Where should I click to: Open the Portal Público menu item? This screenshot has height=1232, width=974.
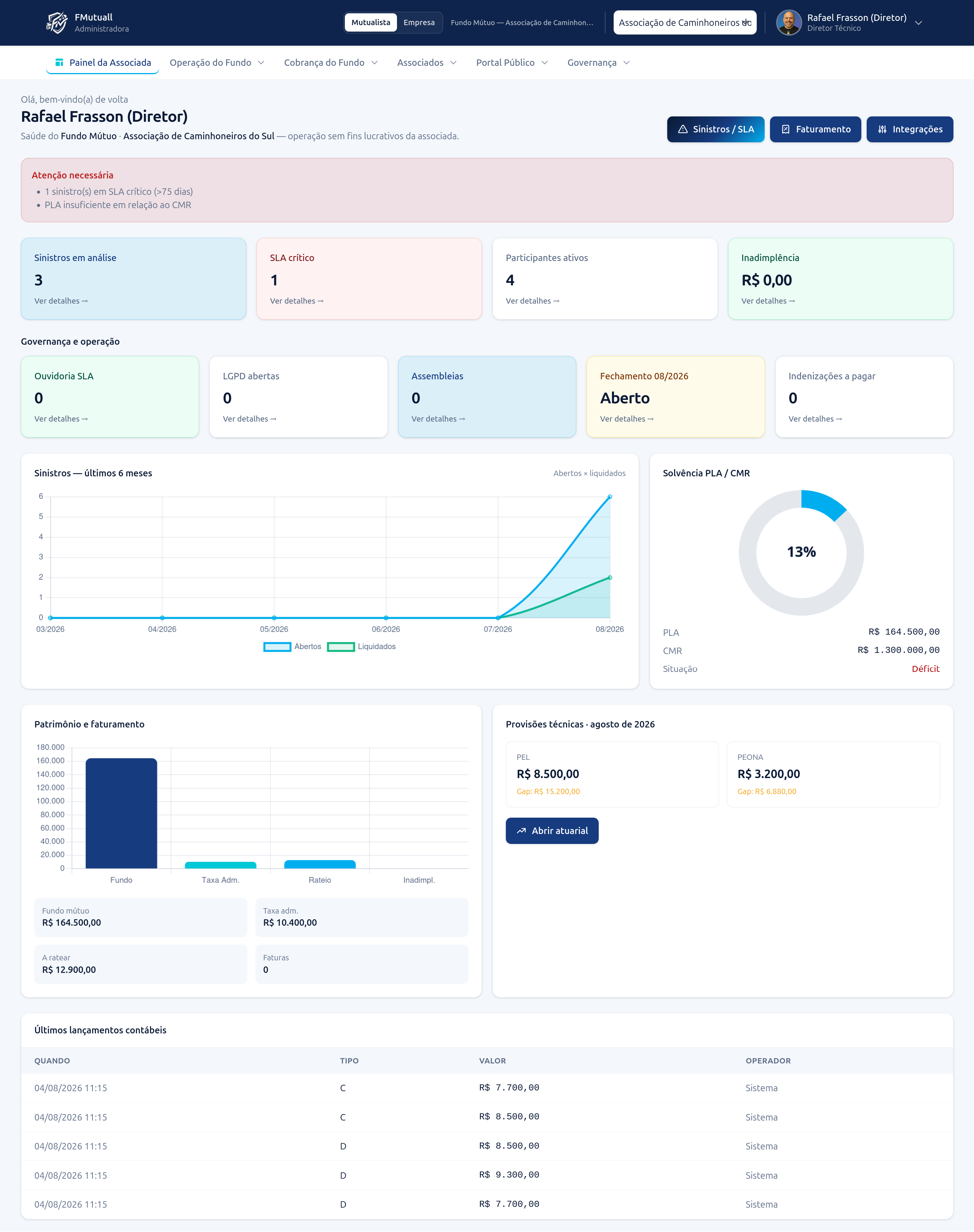tap(512, 63)
